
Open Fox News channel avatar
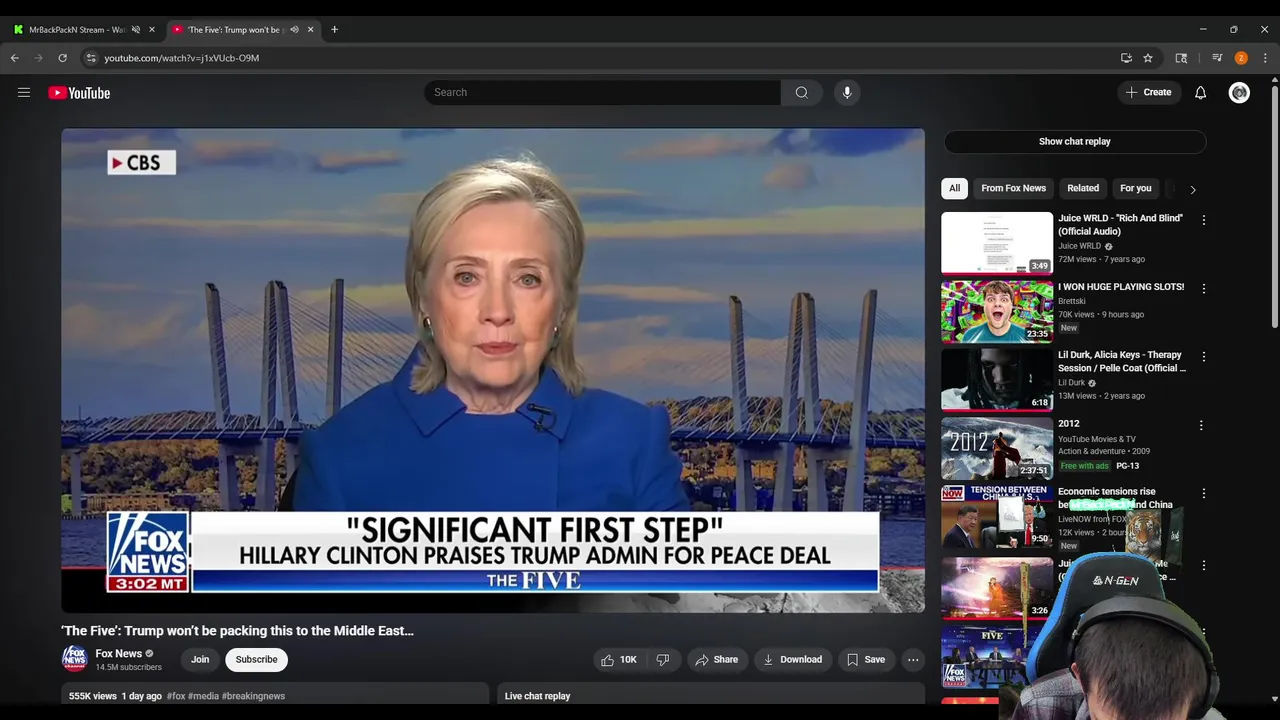coord(74,658)
